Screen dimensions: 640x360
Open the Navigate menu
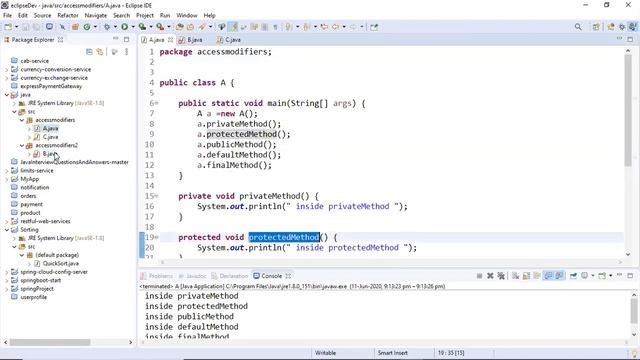[x=96, y=15]
